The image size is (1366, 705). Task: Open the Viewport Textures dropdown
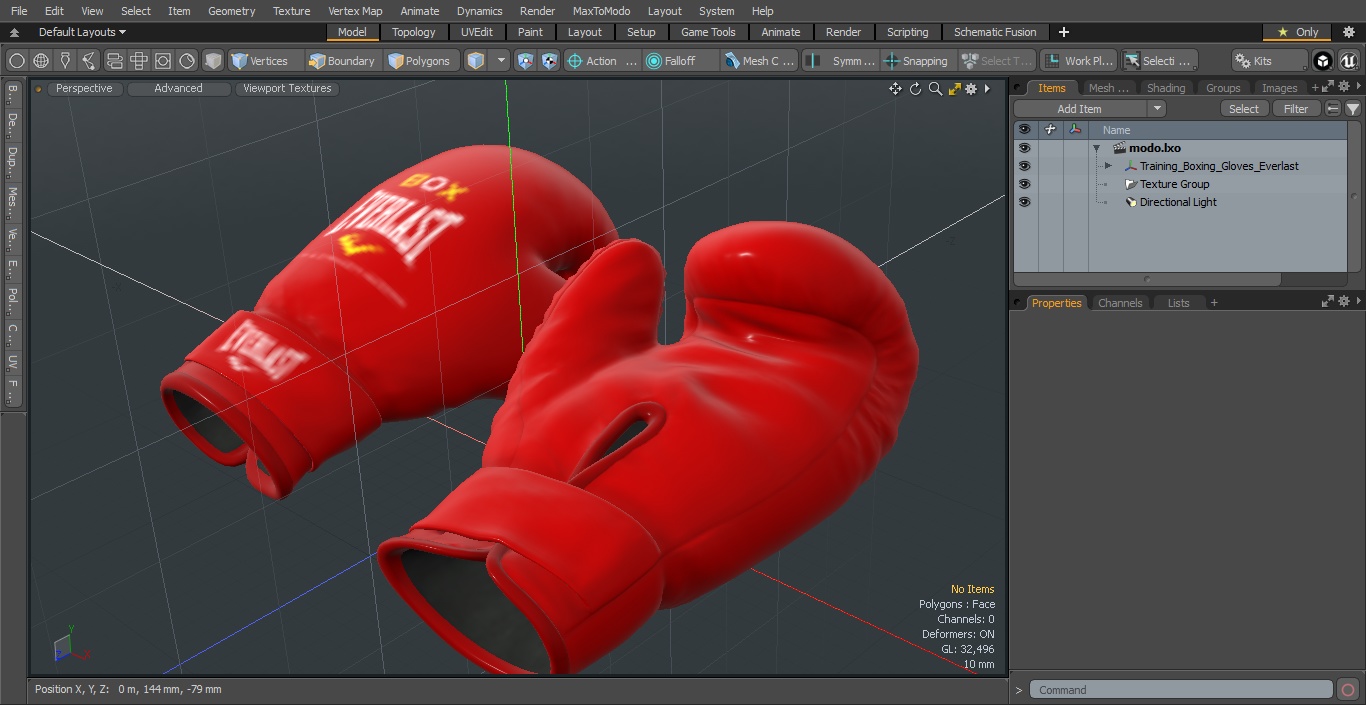287,88
